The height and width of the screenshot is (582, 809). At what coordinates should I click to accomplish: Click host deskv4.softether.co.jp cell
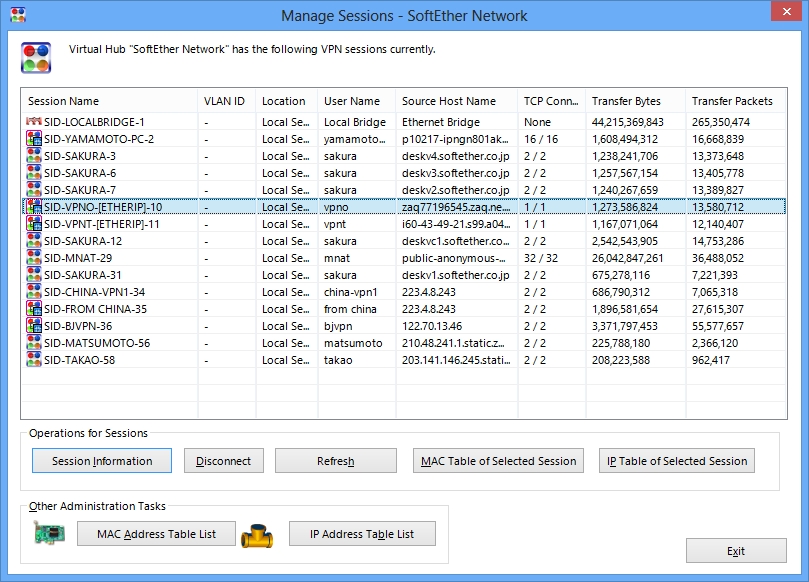tap(456, 156)
